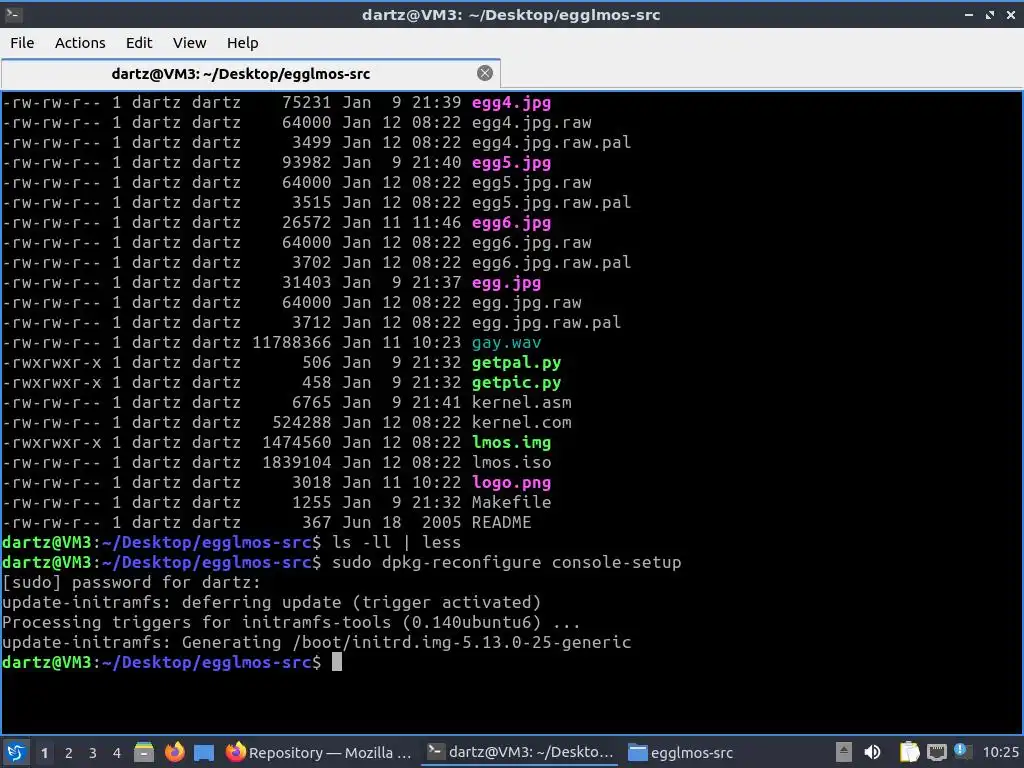The image size is (1024, 768).
Task: Open the Actions menu
Action: pyautogui.click(x=80, y=43)
